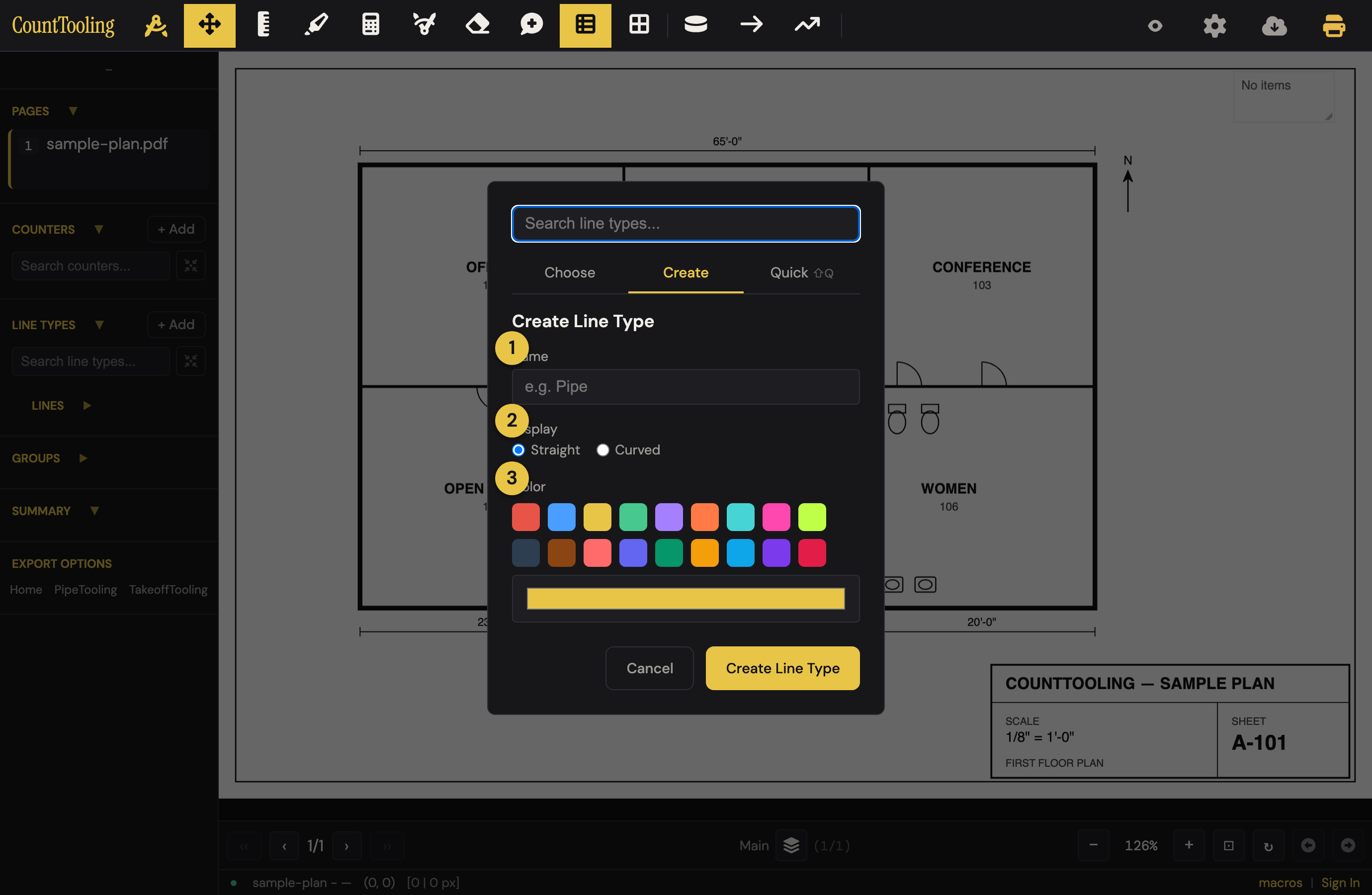Pick the hot pink color swatch
Image resolution: width=1372 pixels, height=895 pixels.
tap(776, 517)
